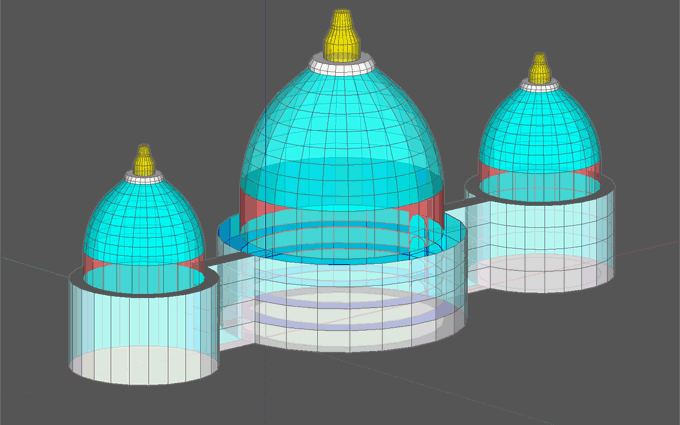This screenshot has width=680, height=425.
Task: Select the yellow finial atop the center dome
Action: point(341,35)
